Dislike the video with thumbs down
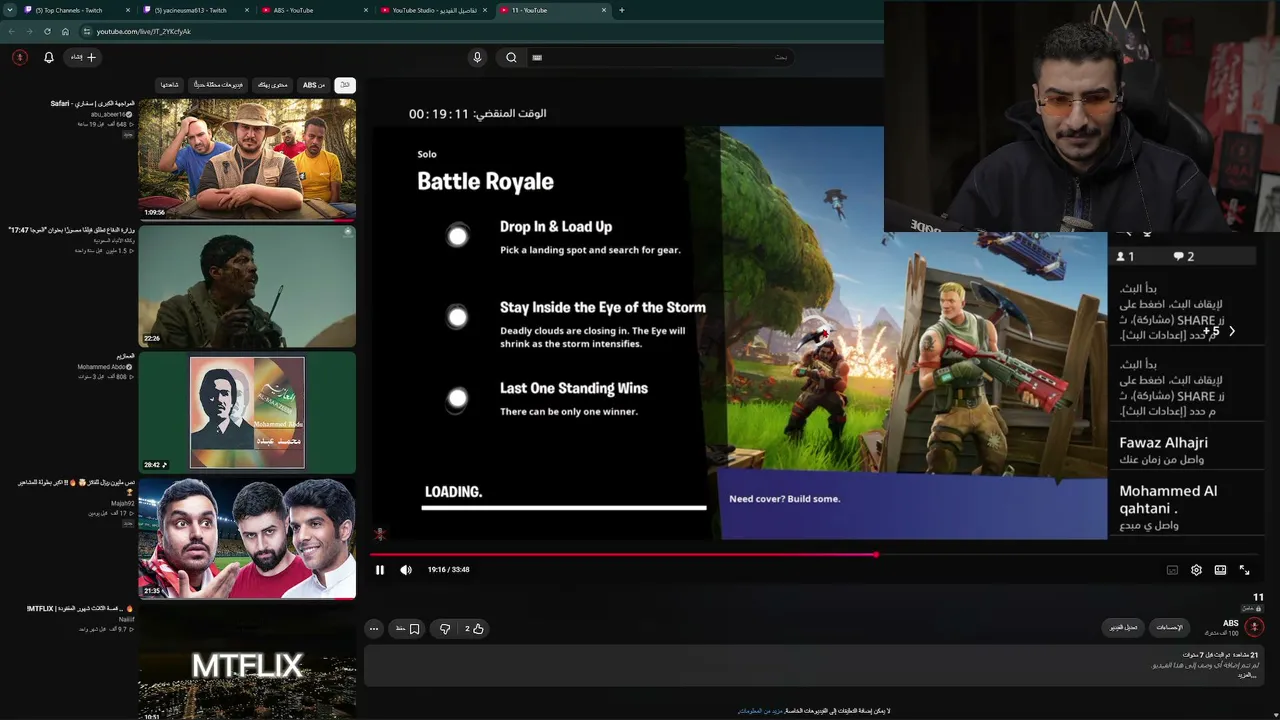Viewport: 1280px width, 720px height. tap(445, 629)
